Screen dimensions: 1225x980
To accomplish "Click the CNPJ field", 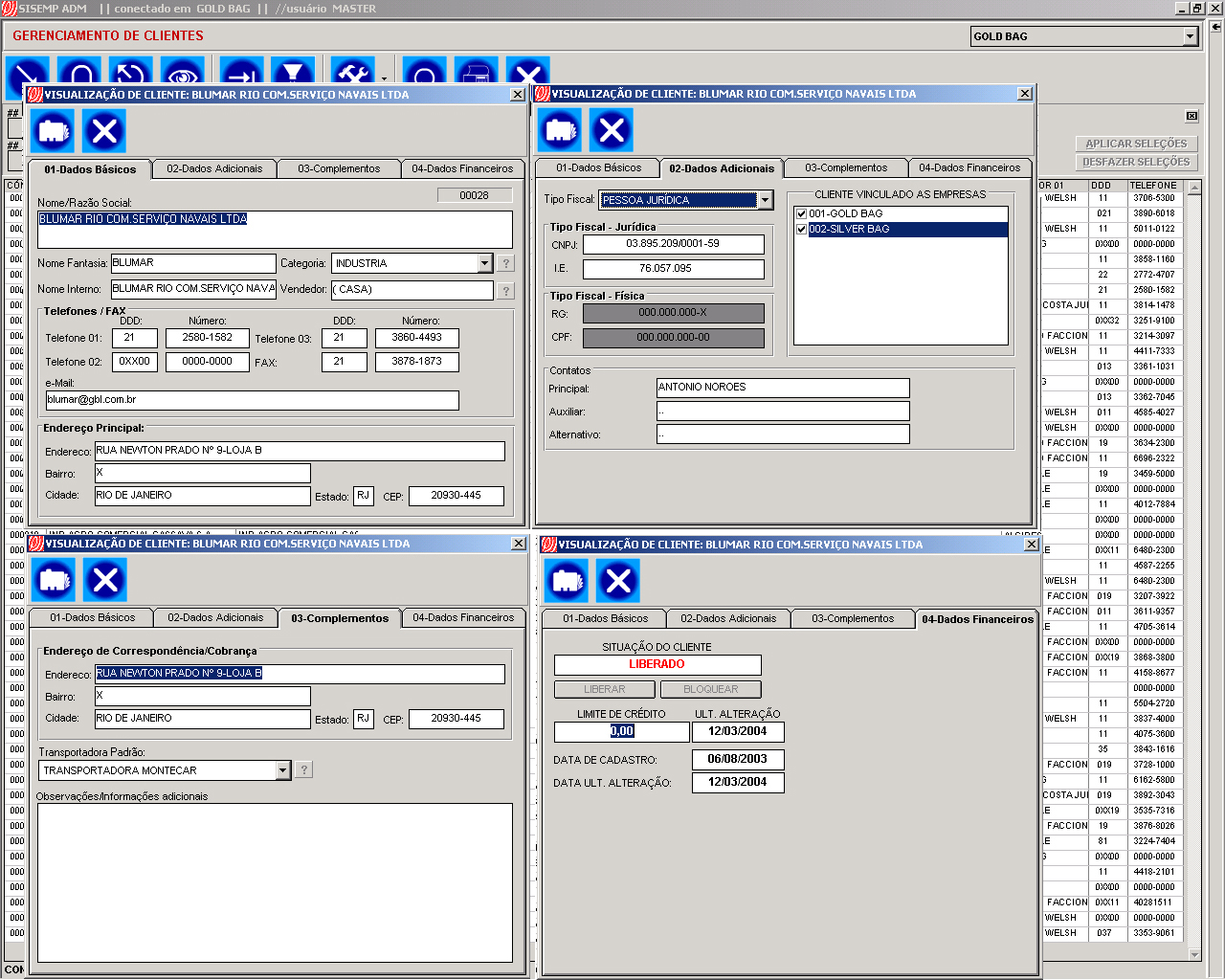I will click(x=674, y=244).
